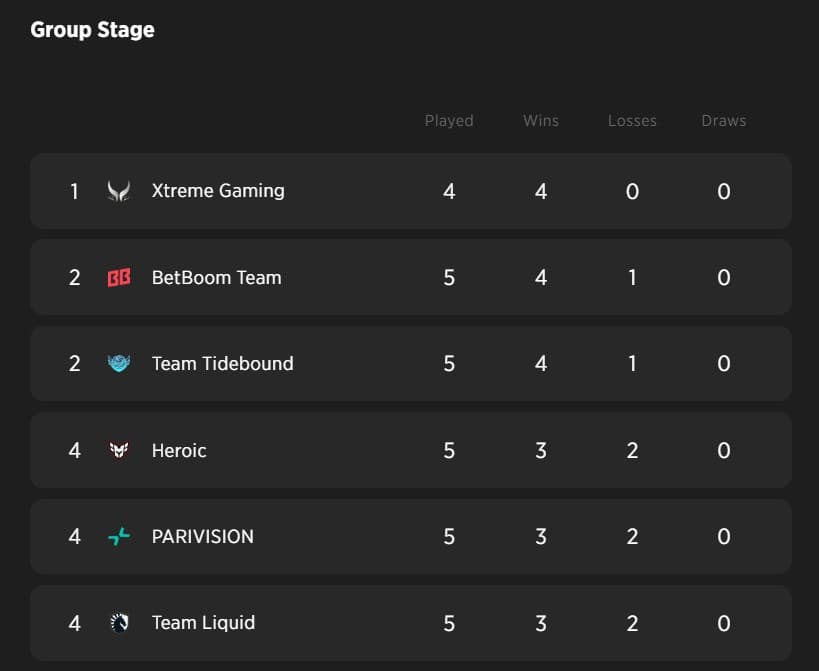Click Xtreme Gaming's rank number 1
The image size is (819, 671).
[x=74, y=191]
